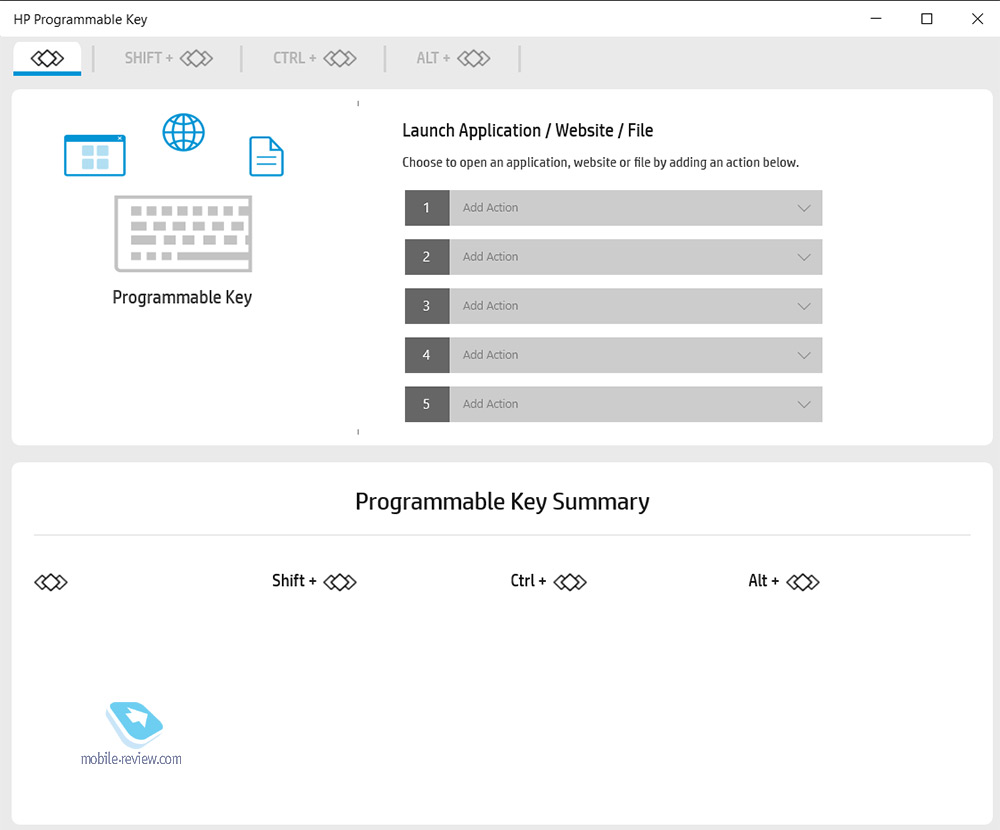Click the keyboard illustration icon
1000x830 pixels.
tap(183, 233)
